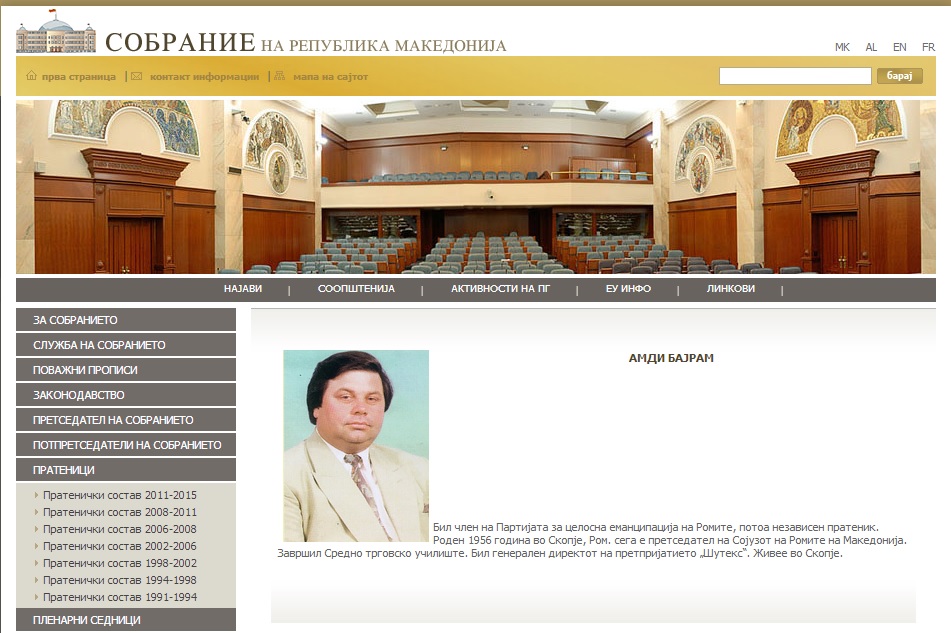This screenshot has width=951, height=633.
Task: Open the СООПШТЕНИЈА menu item
Action: coord(356,289)
